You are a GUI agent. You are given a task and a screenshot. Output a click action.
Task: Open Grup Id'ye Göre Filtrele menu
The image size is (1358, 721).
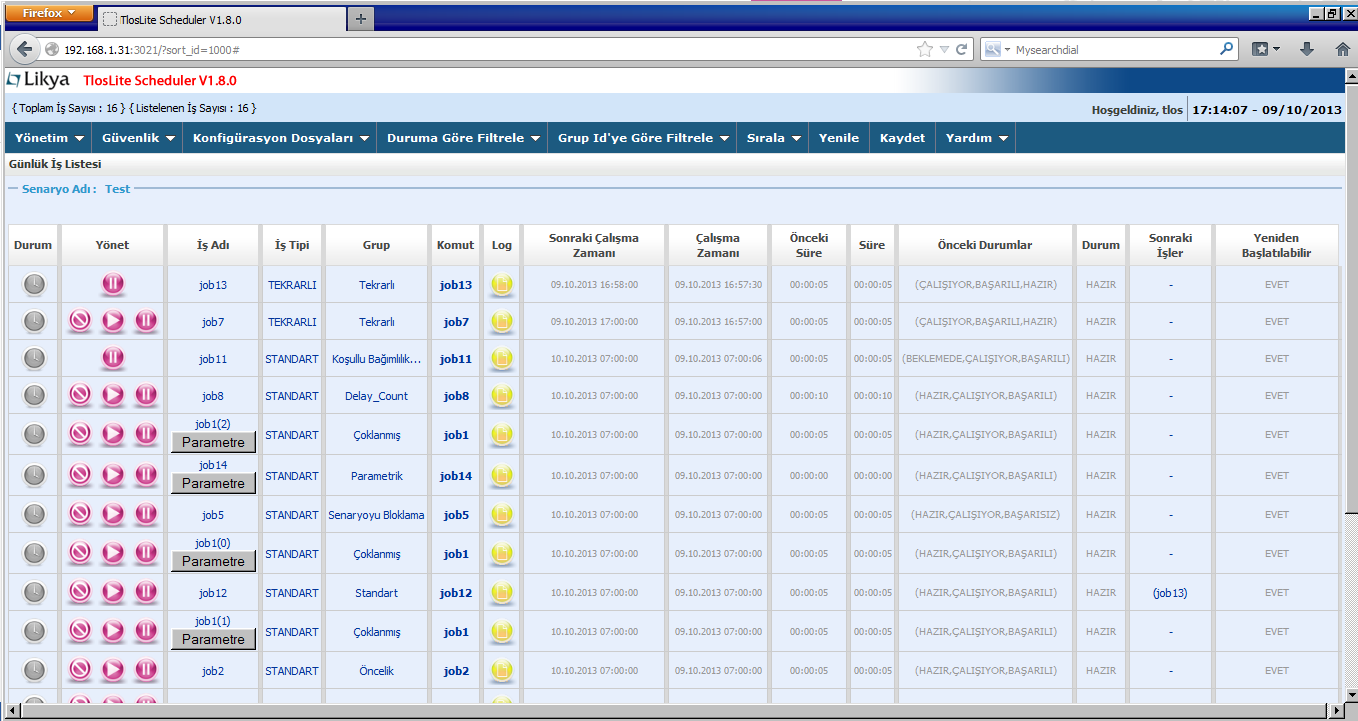point(642,138)
